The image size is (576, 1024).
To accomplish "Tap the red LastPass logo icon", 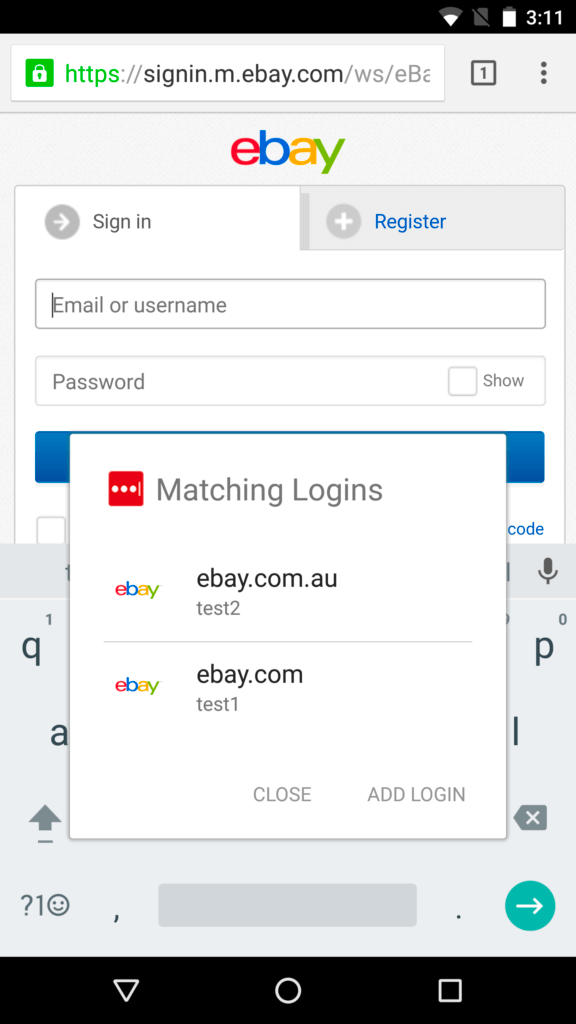I will coord(126,488).
